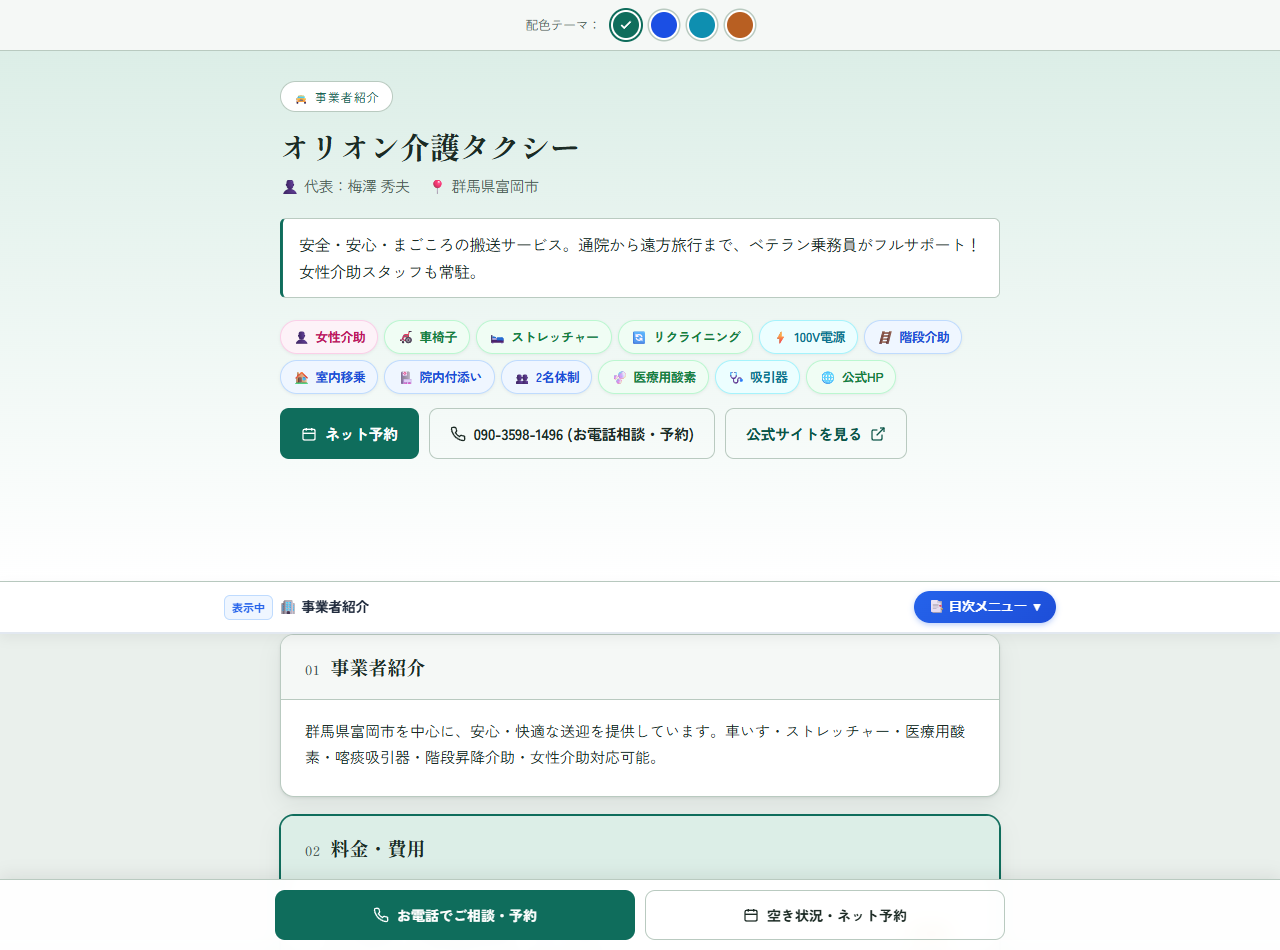Click the calendar icon in 空き状況・ネット予約 button
Image resolution: width=1280 pixels, height=950 pixels.
pyautogui.click(x=751, y=915)
